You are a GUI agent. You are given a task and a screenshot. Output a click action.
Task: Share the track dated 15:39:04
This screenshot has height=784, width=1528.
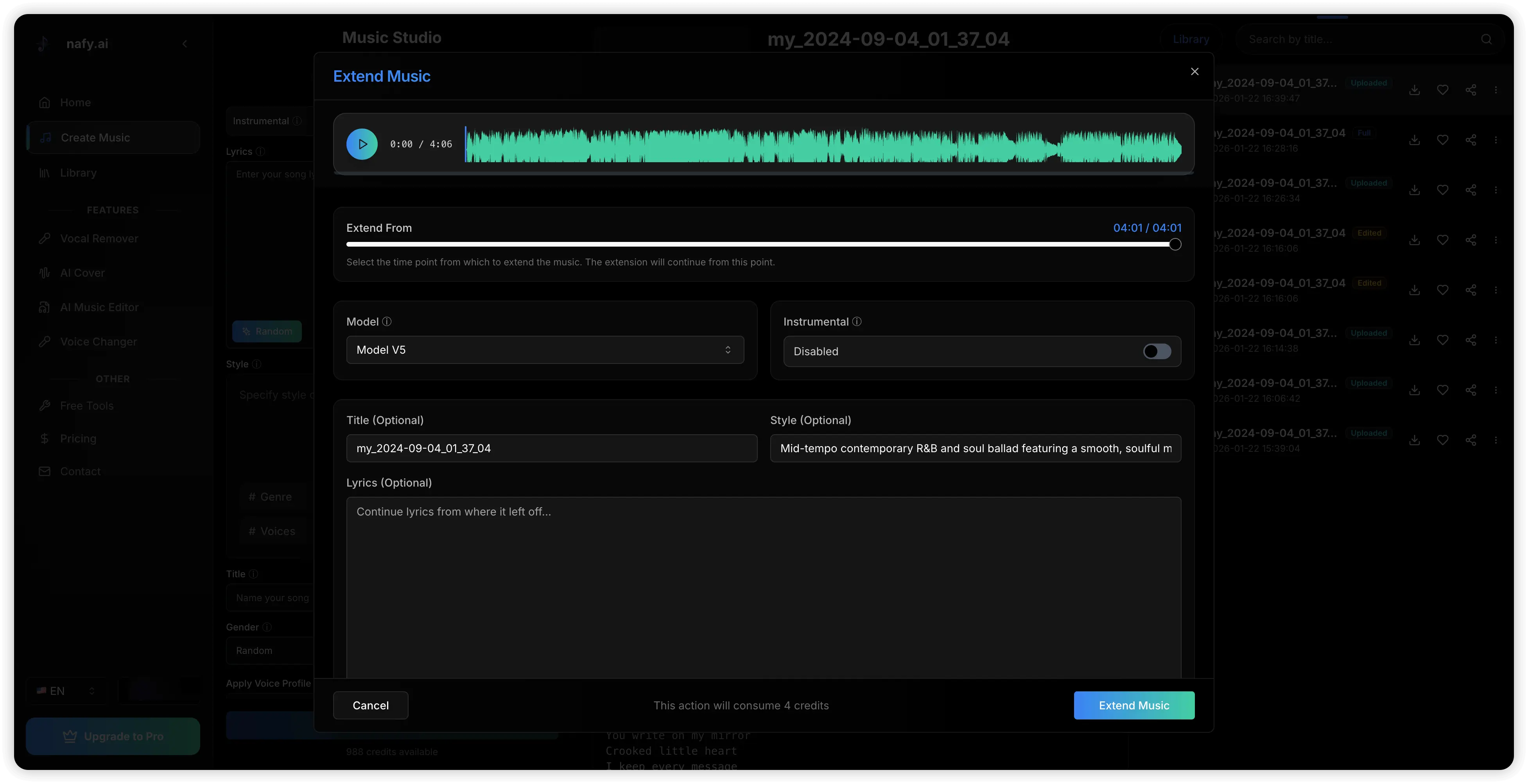[1471, 440]
